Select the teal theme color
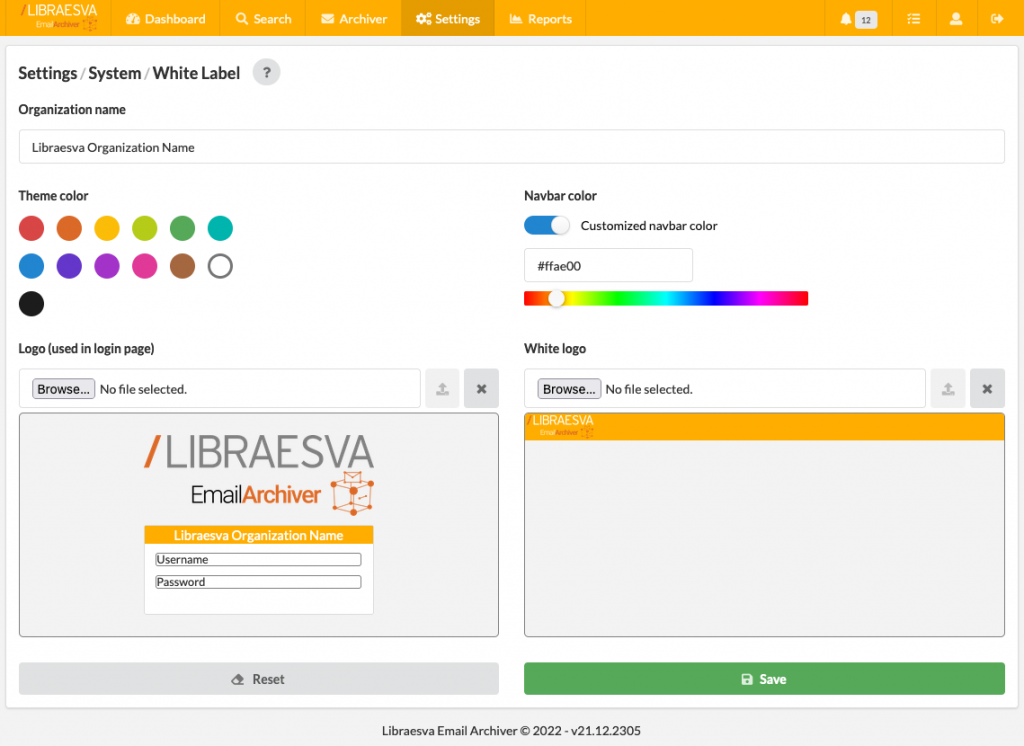This screenshot has height=746, width=1024. click(220, 228)
